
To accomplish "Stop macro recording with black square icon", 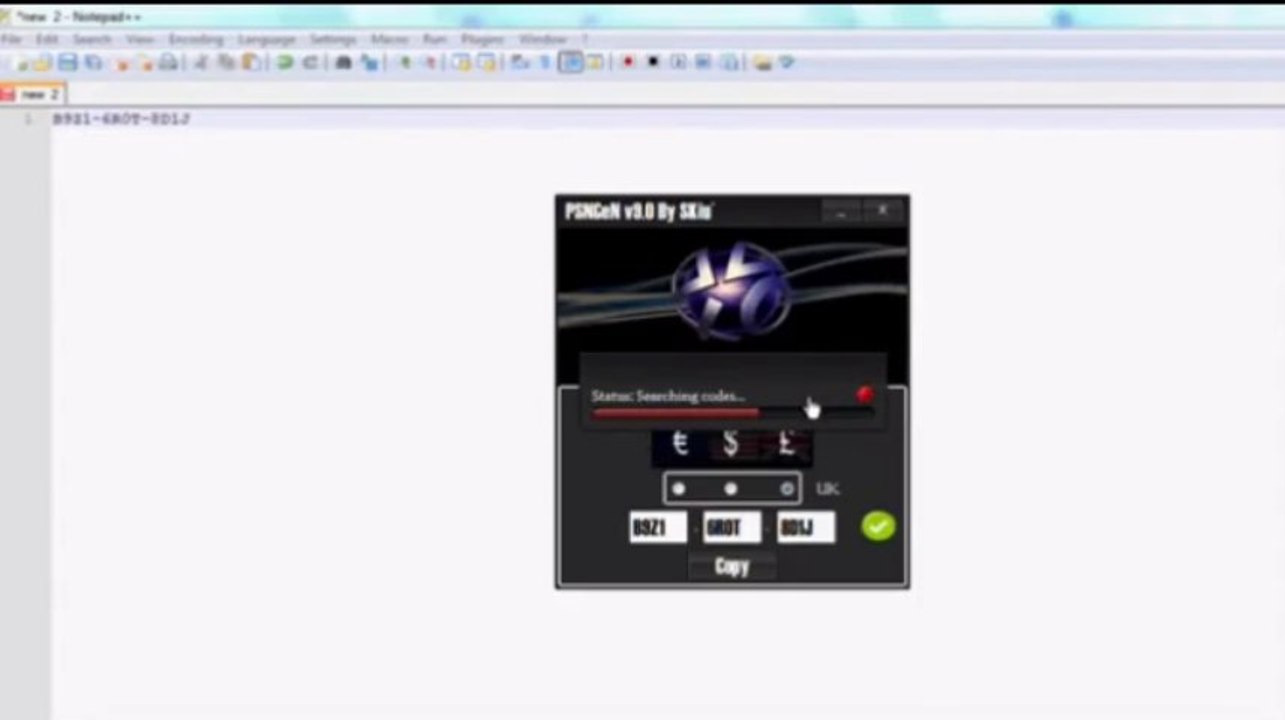I will 653,62.
